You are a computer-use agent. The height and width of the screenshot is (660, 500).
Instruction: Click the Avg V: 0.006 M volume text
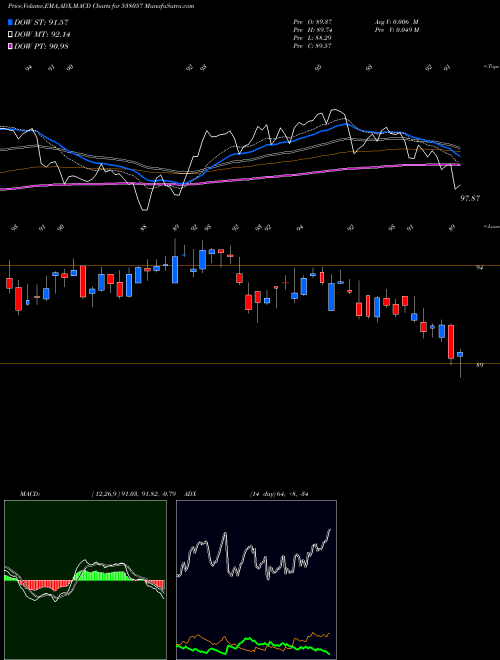pyautogui.click(x=396, y=21)
